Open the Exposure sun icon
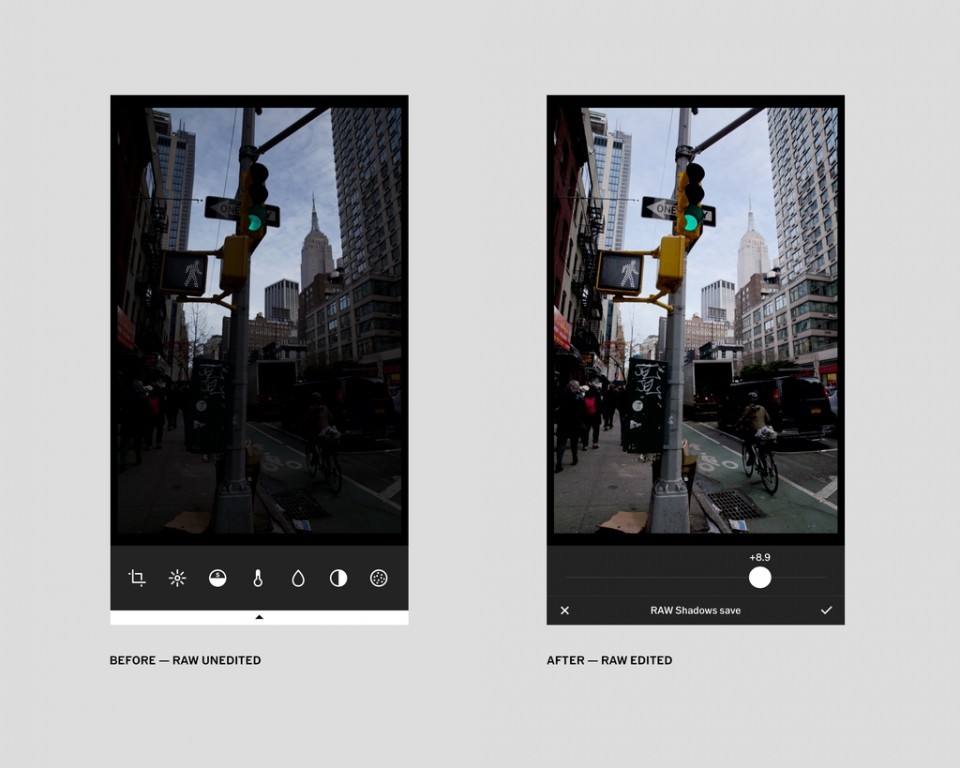This screenshot has height=768, width=960. click(x=177, y=578)
